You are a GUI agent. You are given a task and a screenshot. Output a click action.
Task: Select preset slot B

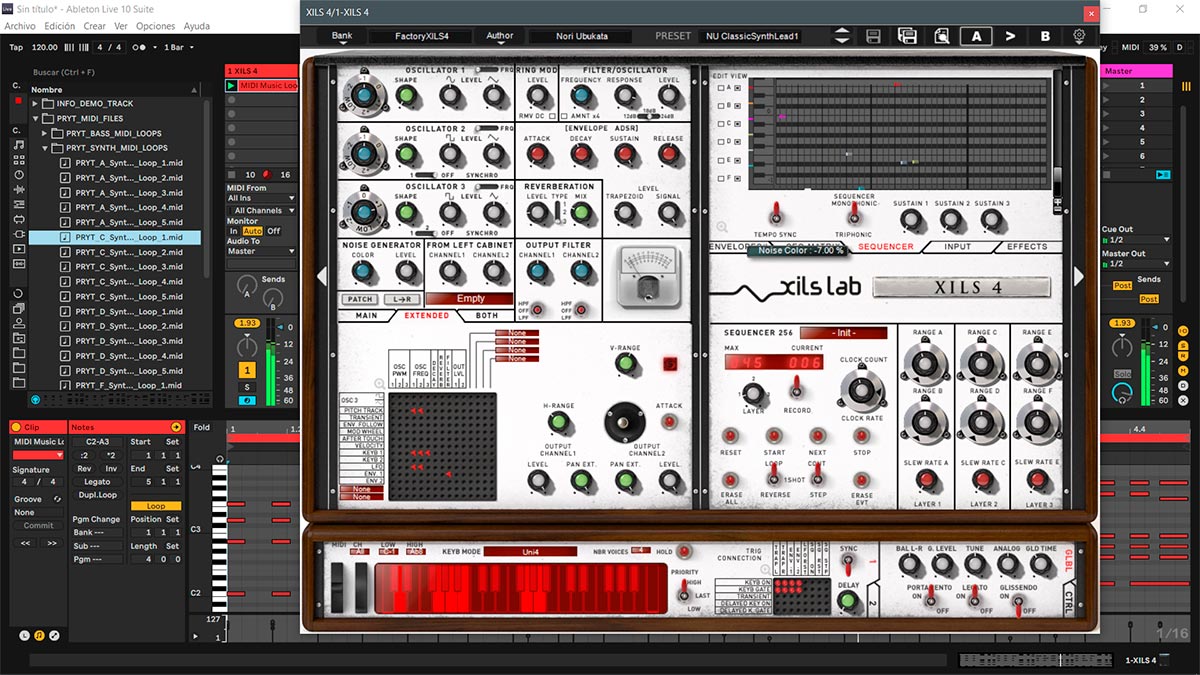1045,36
